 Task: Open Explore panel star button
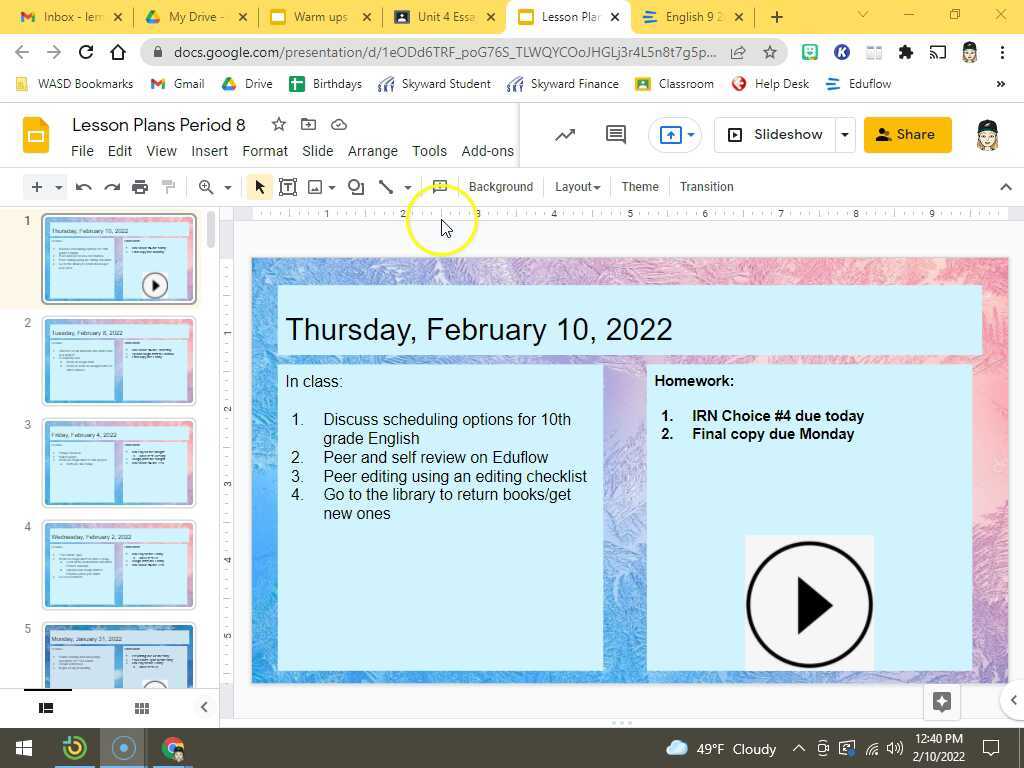coord(942,702)
